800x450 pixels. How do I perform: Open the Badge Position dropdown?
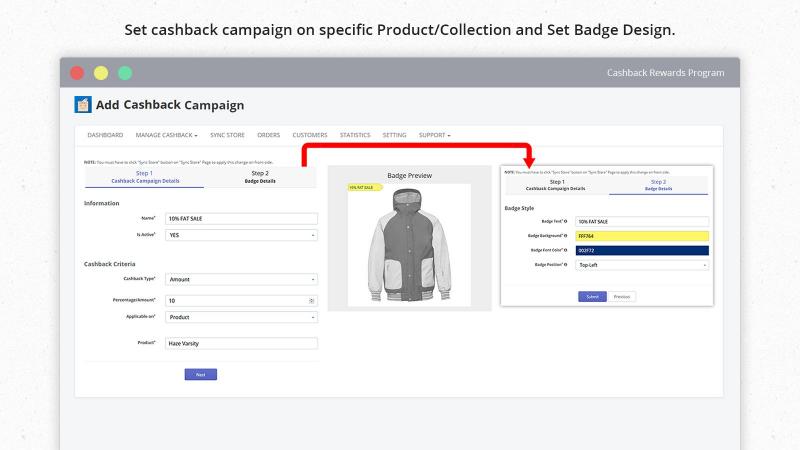coord(642,265)
